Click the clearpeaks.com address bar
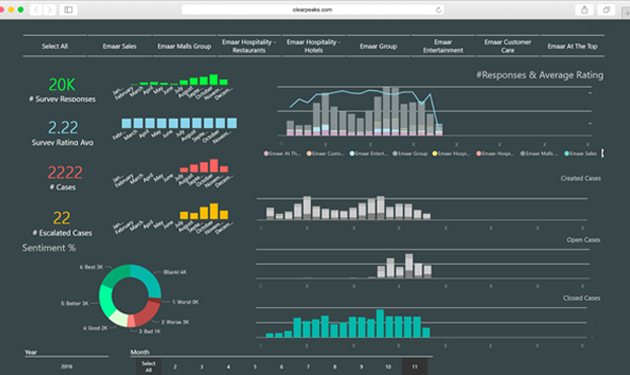The height and width of the screenshot is (375, 630). coord(312,10)
